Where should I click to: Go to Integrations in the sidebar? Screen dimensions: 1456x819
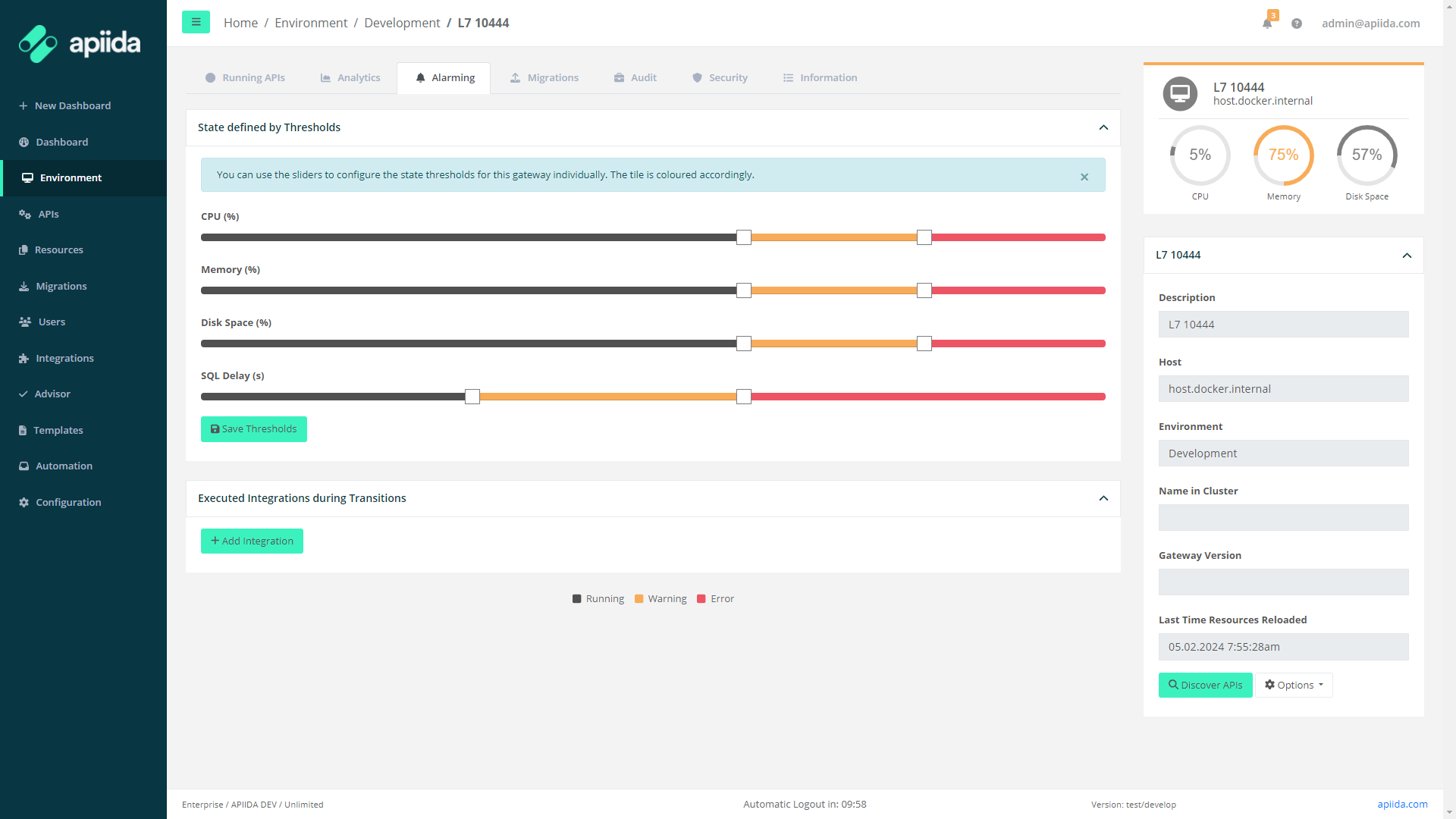point(64,358)
